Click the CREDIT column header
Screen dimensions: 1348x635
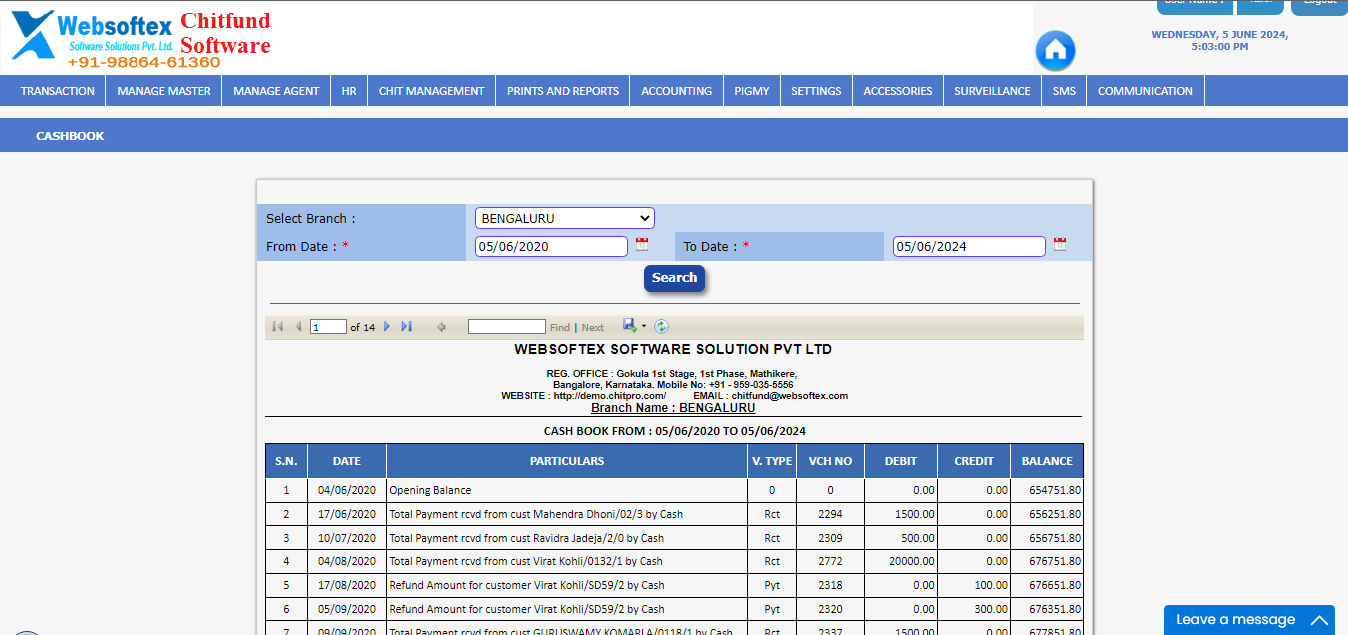(974, 461)
